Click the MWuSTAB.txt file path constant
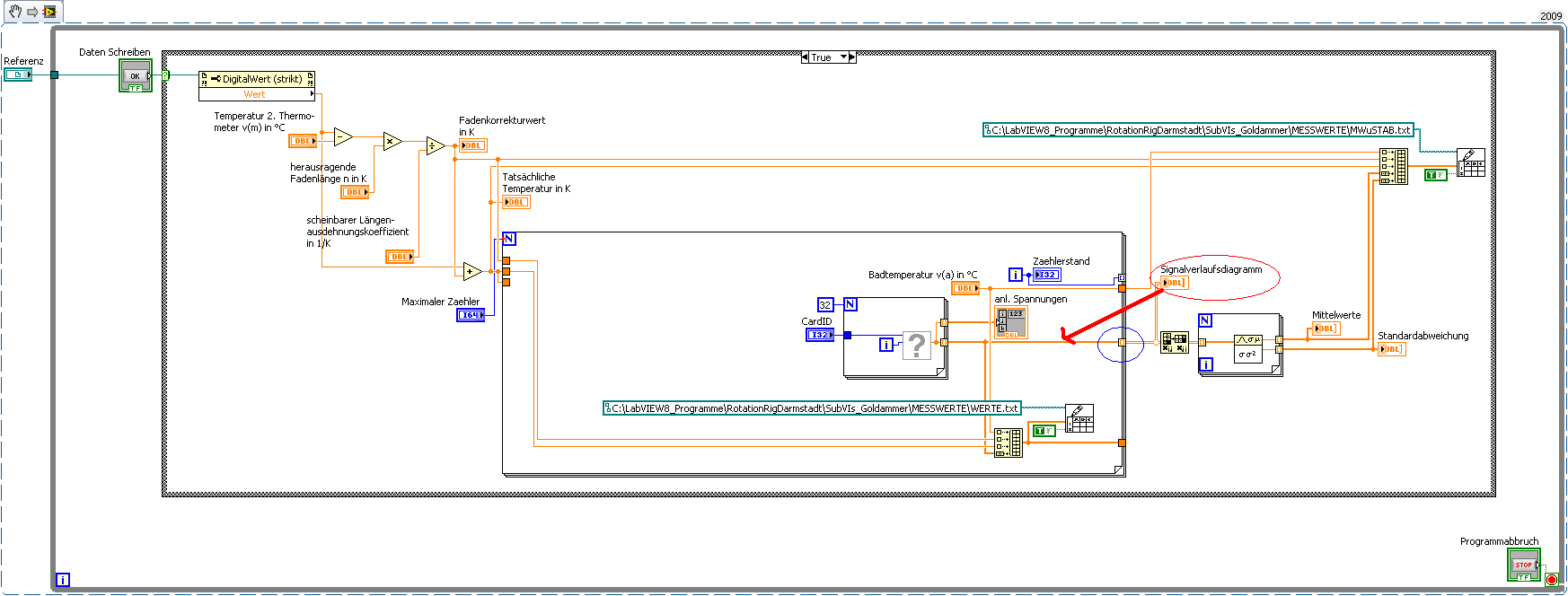Screen dimensions: 1568x596 (x=1199, y=130)
